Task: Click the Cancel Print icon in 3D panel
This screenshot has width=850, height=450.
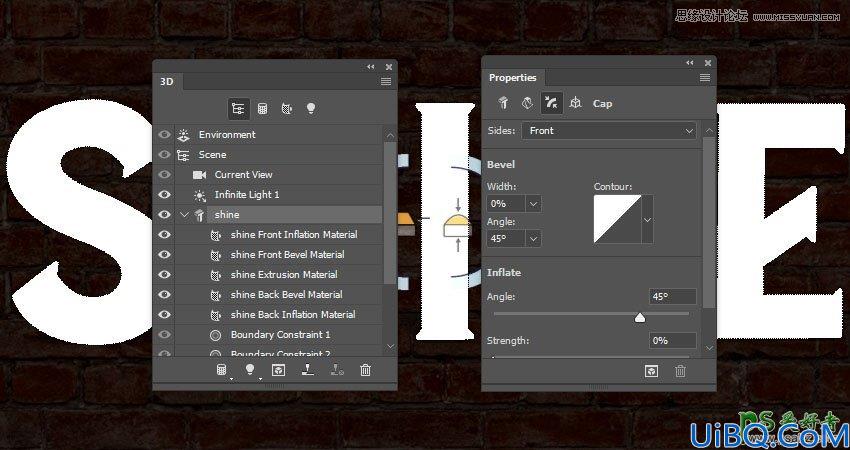Action: tap(337, 370)
